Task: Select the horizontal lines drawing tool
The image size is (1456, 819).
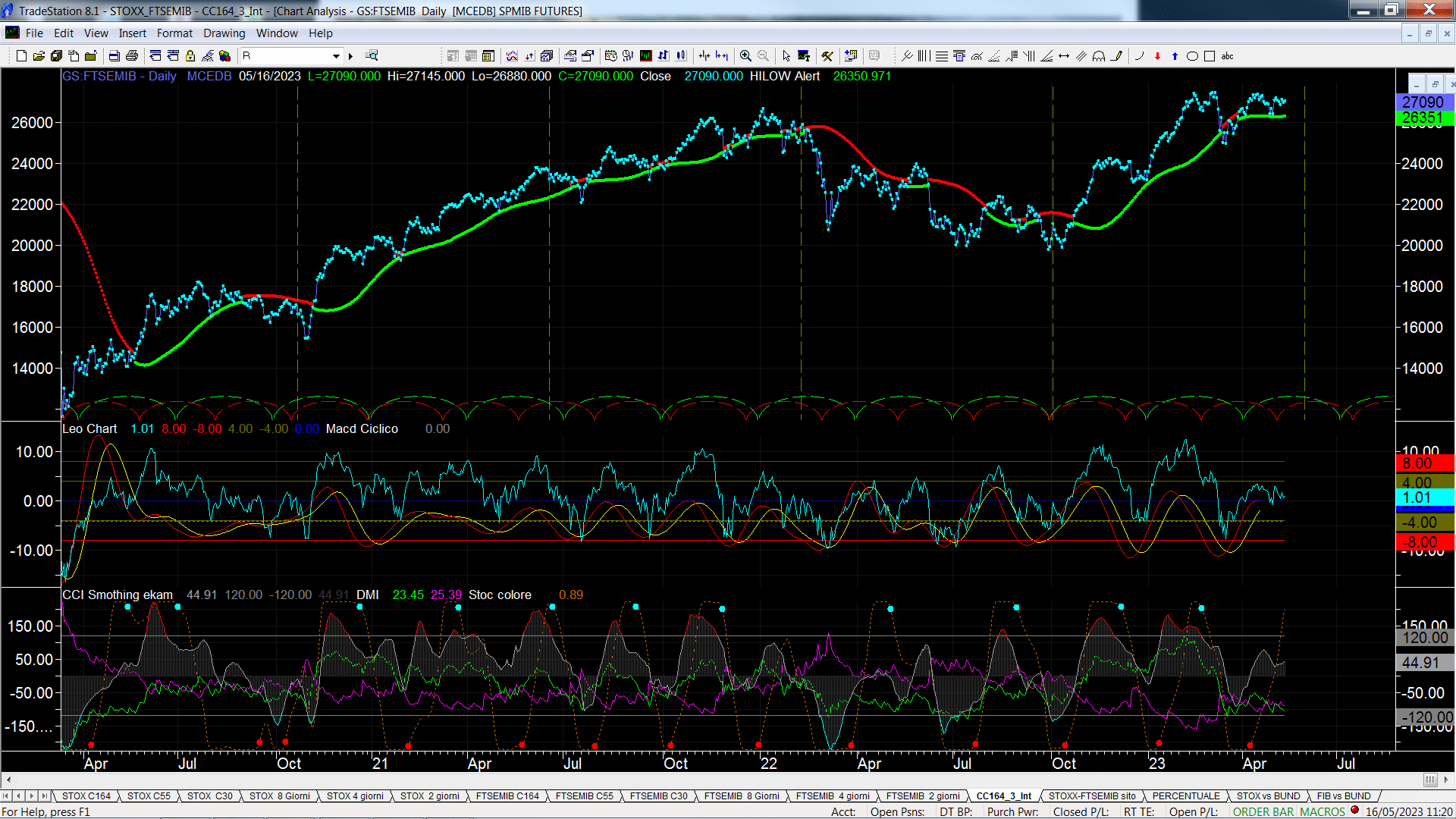Action: [x=942, y=56]
